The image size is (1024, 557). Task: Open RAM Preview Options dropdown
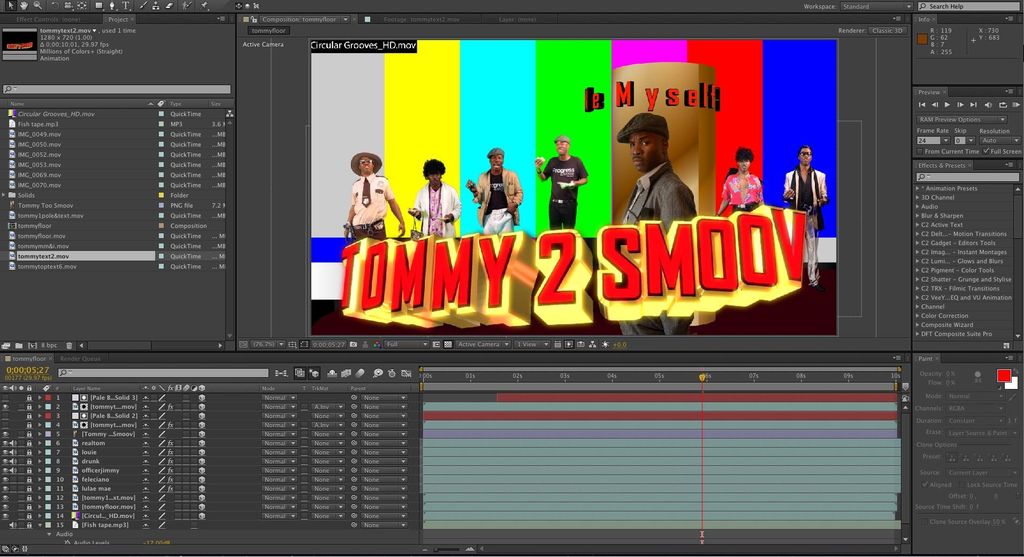pyautogui.click(x=962, y=119)
